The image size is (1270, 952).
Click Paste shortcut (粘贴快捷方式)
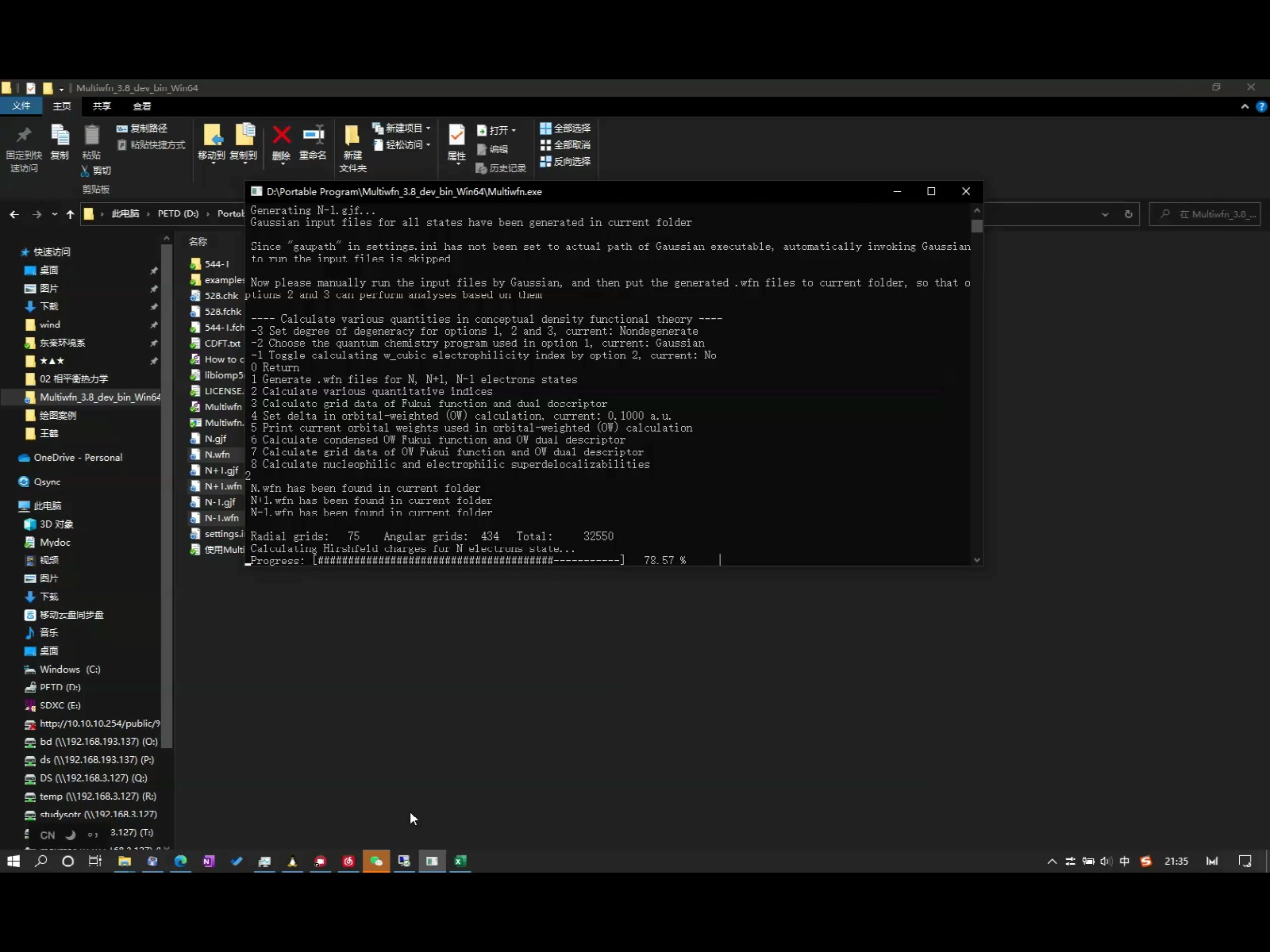151,145
